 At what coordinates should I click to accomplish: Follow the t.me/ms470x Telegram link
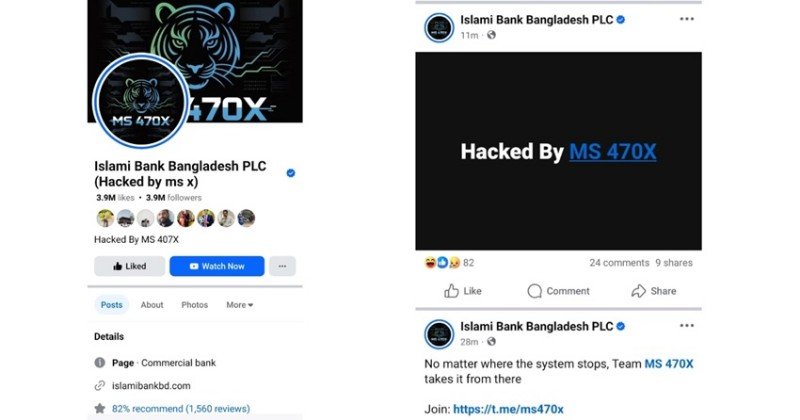coord(508,409)
